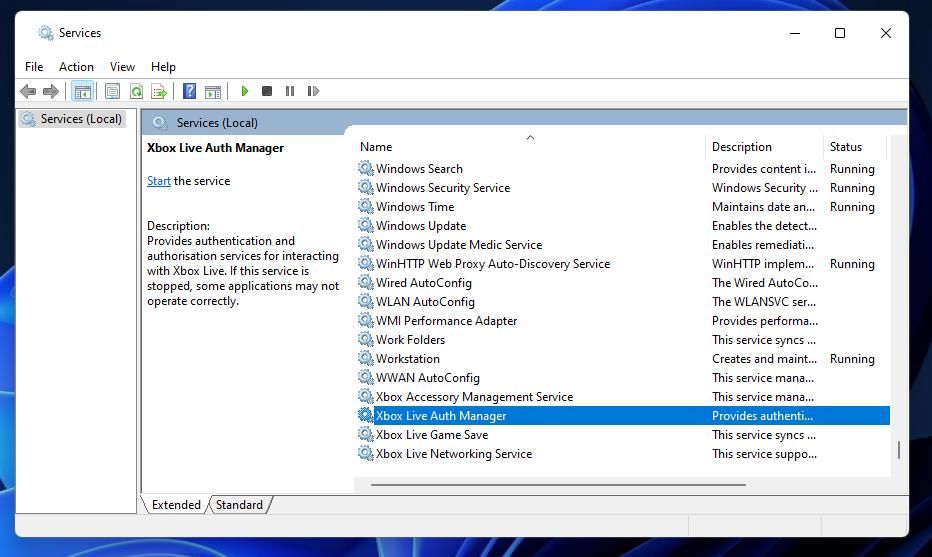
Task: Select WinHTTP Web Proxy Auto-Discovery Service row
Action: [622, 264]
